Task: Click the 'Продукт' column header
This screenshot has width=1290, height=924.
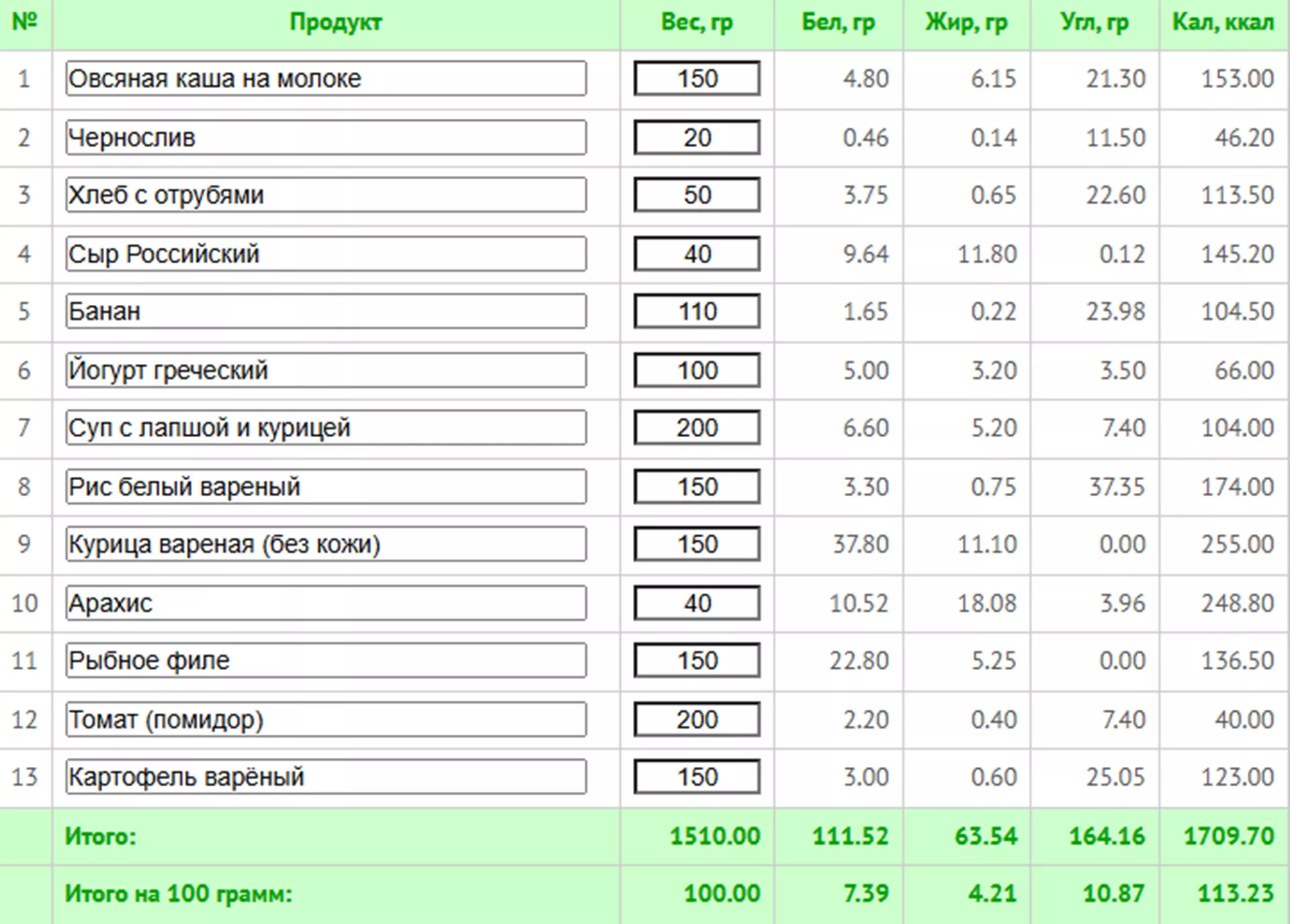Action: pyautogui.click(x=335, y=22)
